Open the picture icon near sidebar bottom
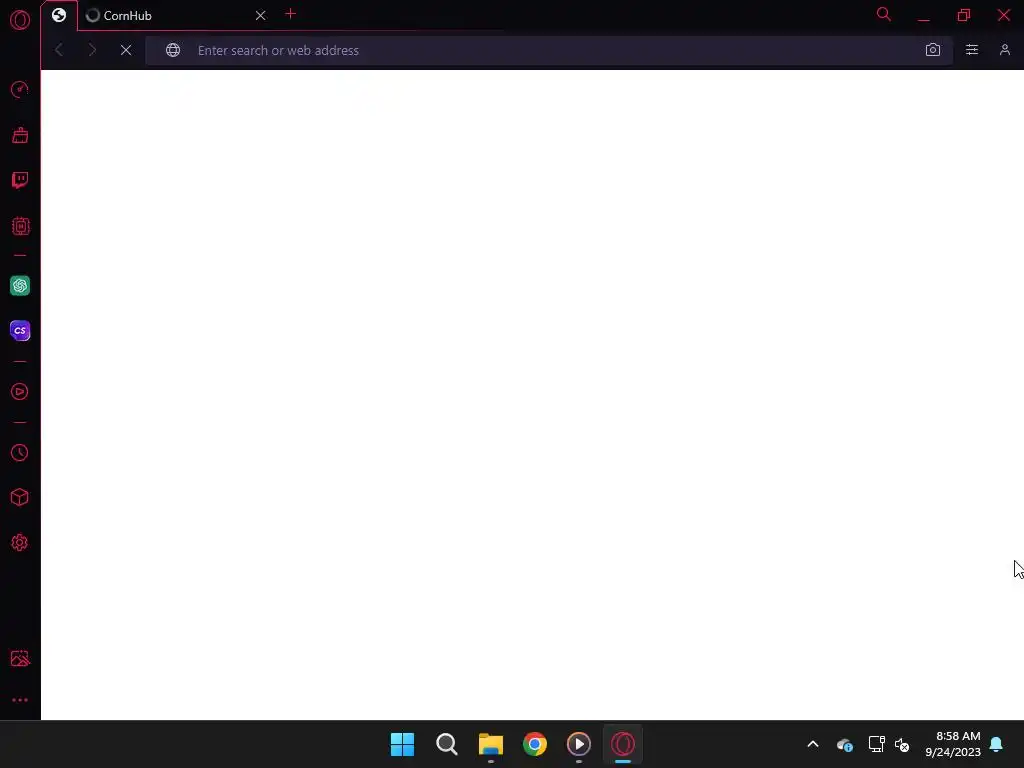1024x768 pixels. [20, 658]
